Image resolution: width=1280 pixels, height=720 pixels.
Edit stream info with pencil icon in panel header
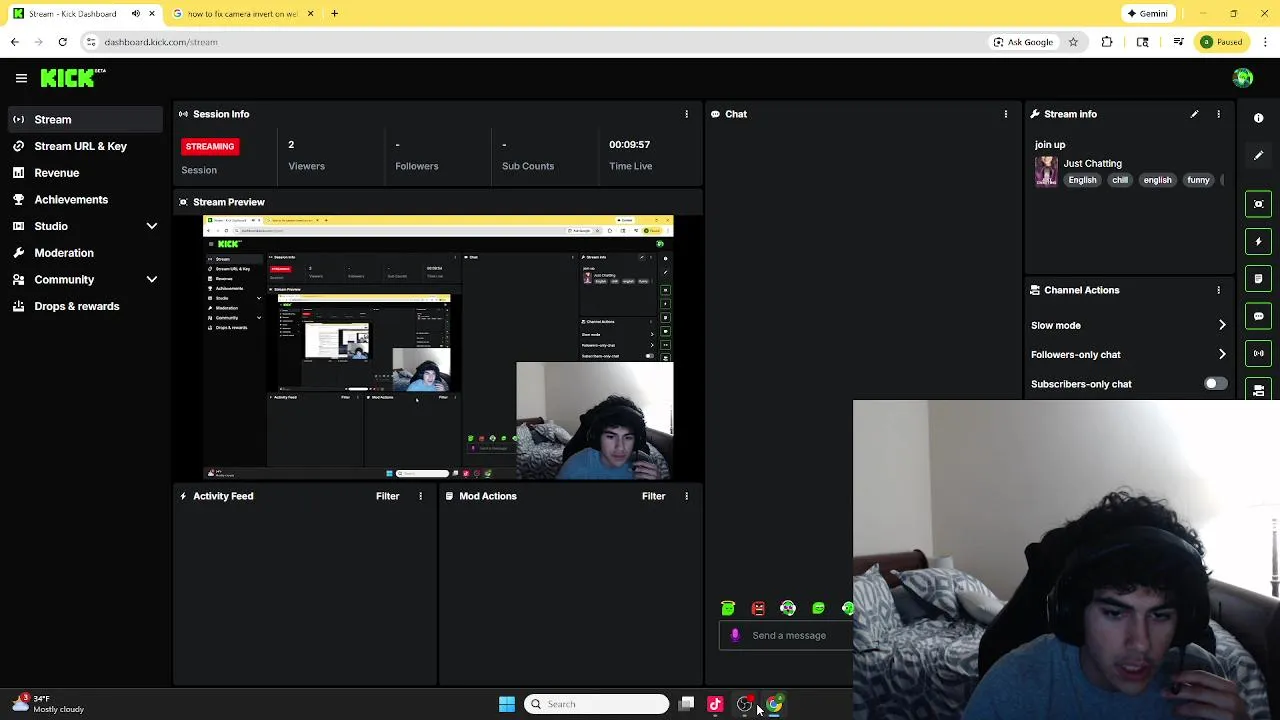pos(1194,114)
